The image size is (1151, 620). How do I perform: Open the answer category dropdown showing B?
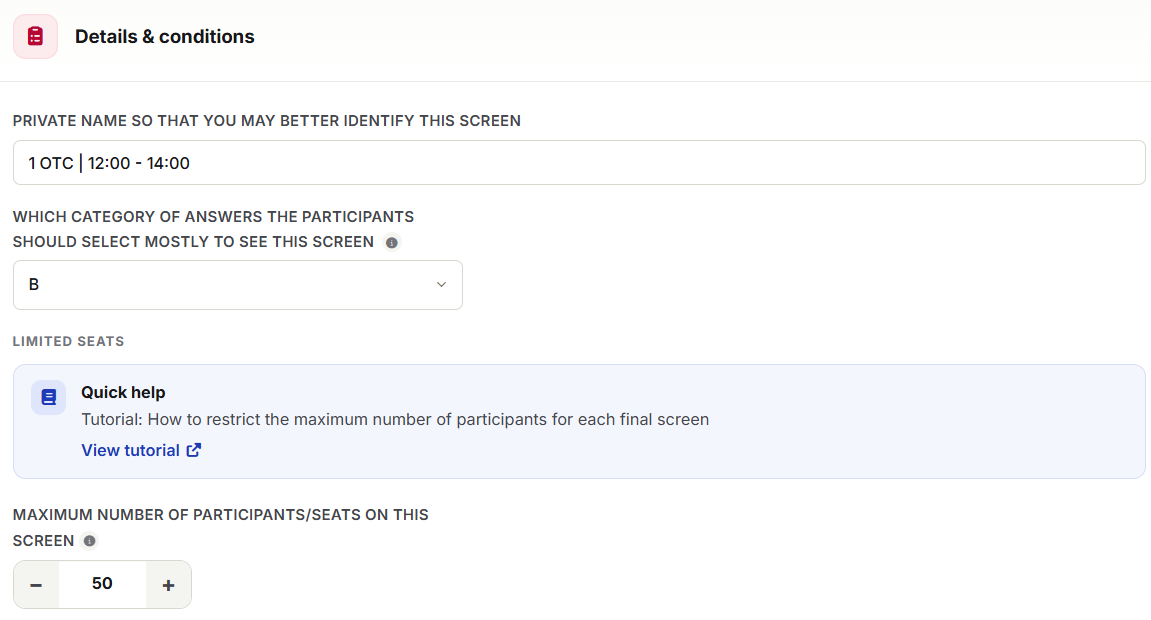[x=238, y=285]
